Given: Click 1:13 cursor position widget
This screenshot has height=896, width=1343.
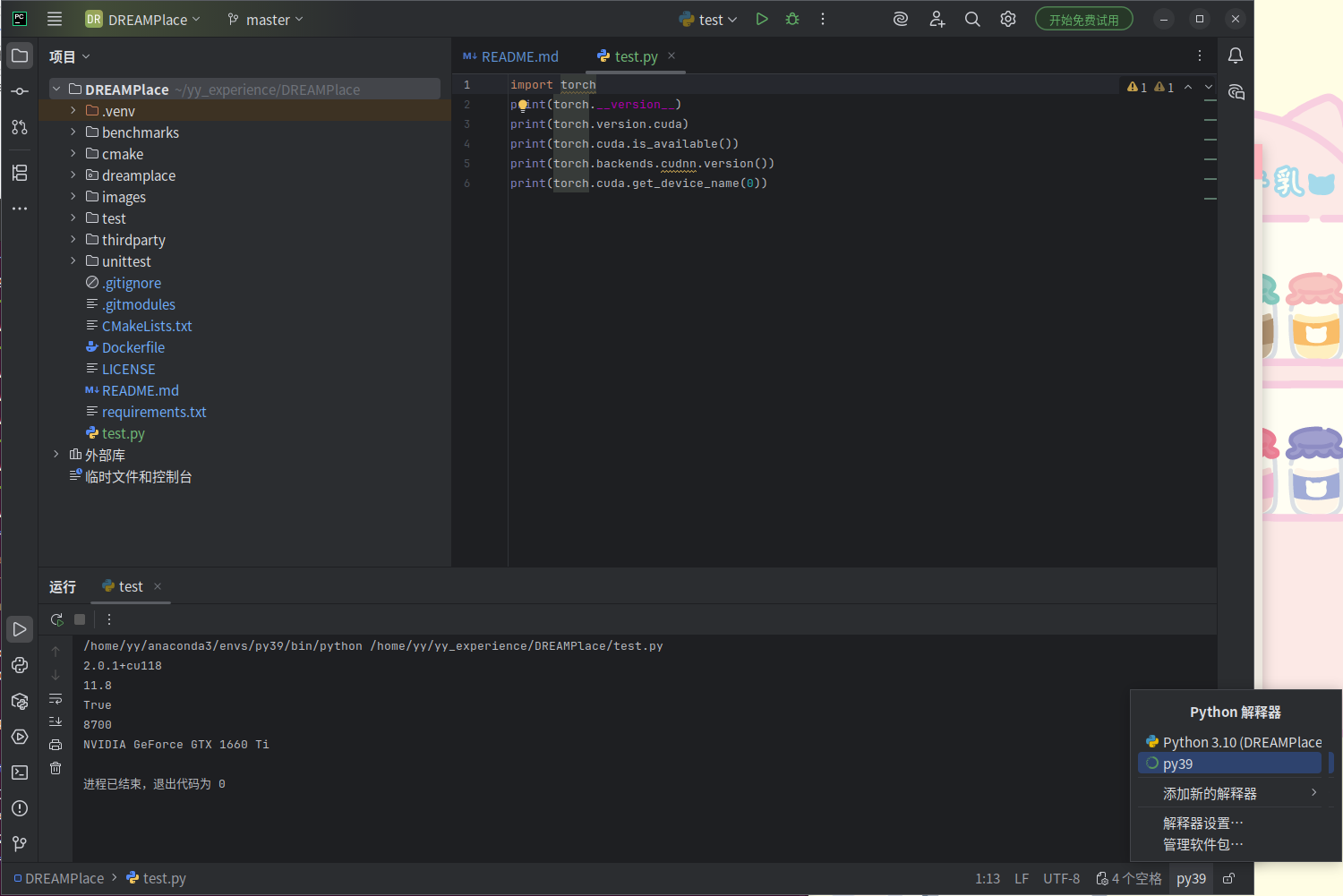Looking at the screenshot, I should tap(988, 879).
